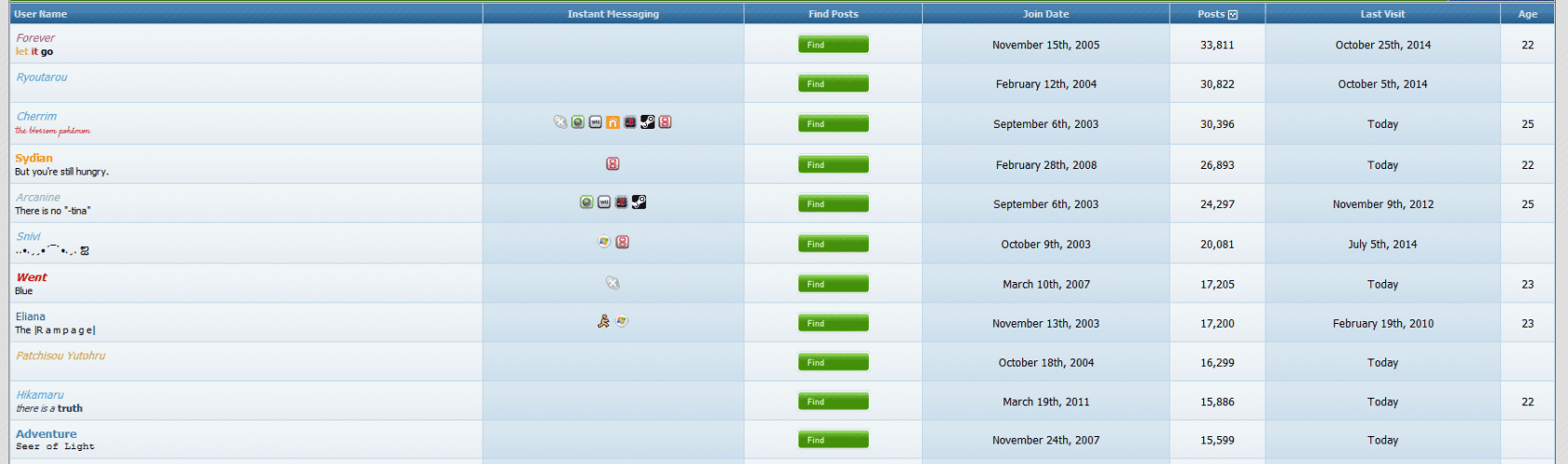Open Eliana's user profile

(x=30, y=316)
